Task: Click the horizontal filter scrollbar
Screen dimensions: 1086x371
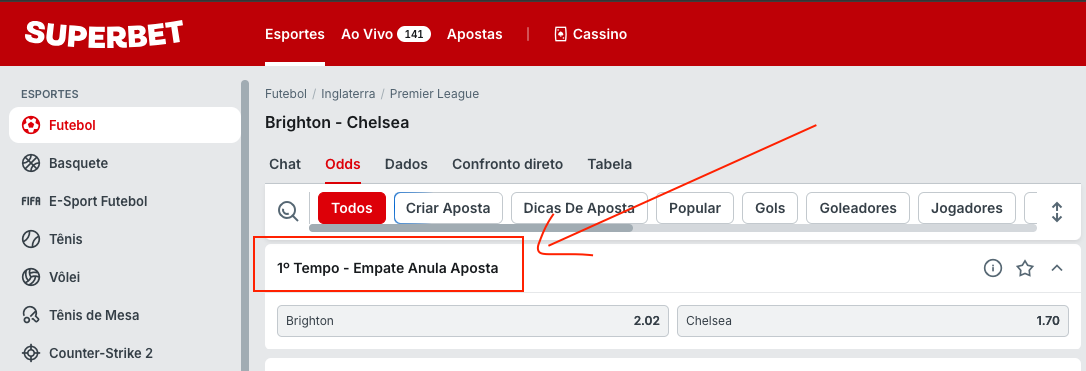Action: 471,228
